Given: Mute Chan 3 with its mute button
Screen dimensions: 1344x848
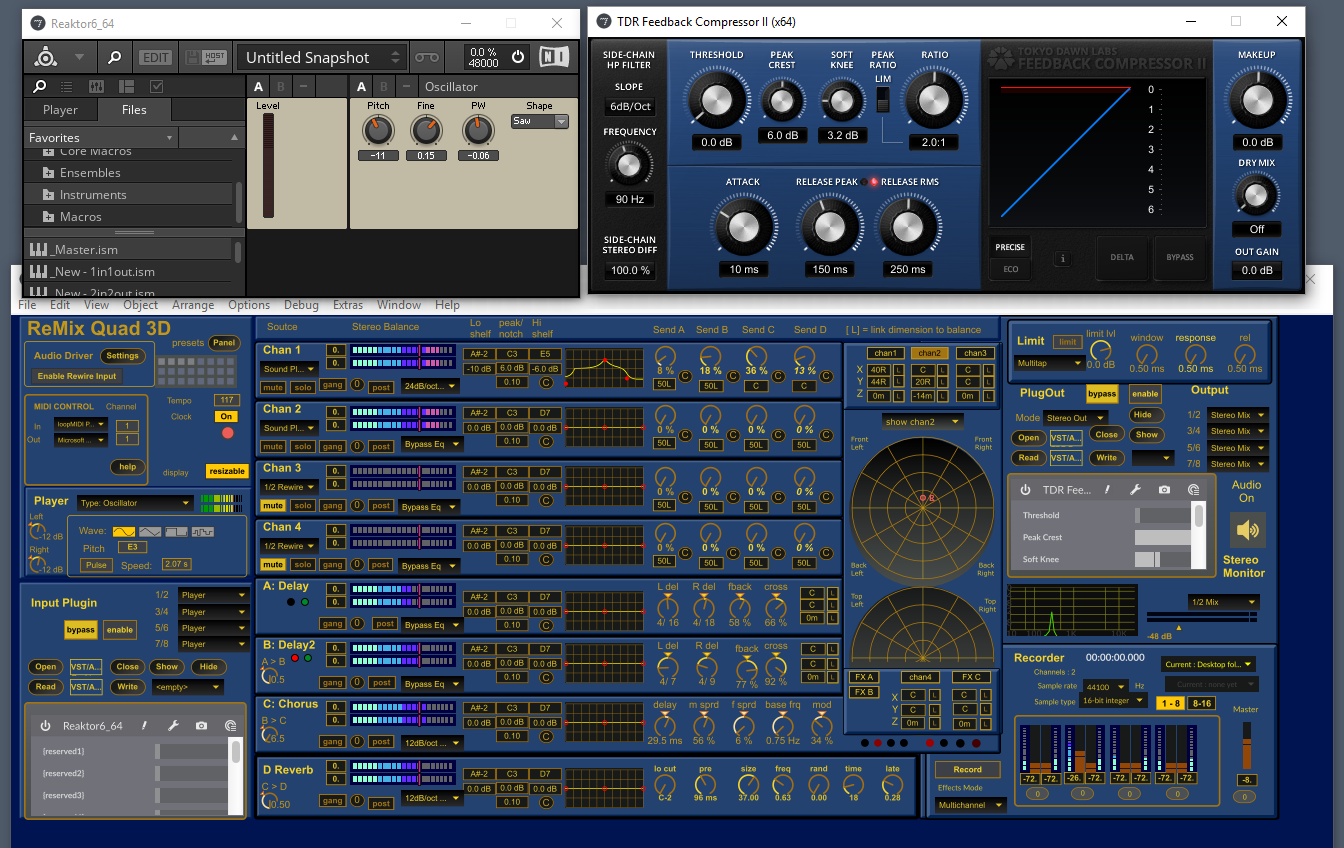Looking at the screenshot, I should pos(272,505).
